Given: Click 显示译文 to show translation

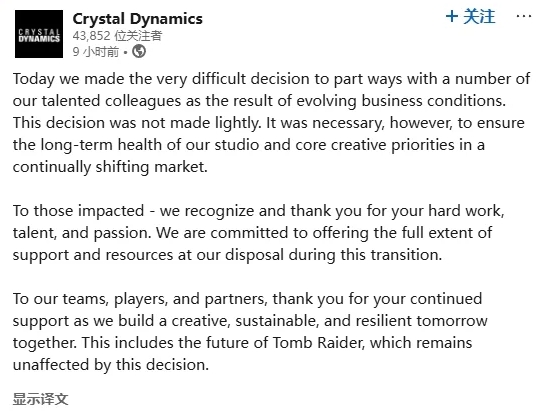Looking at the screenshot, I should coord(40,398).
